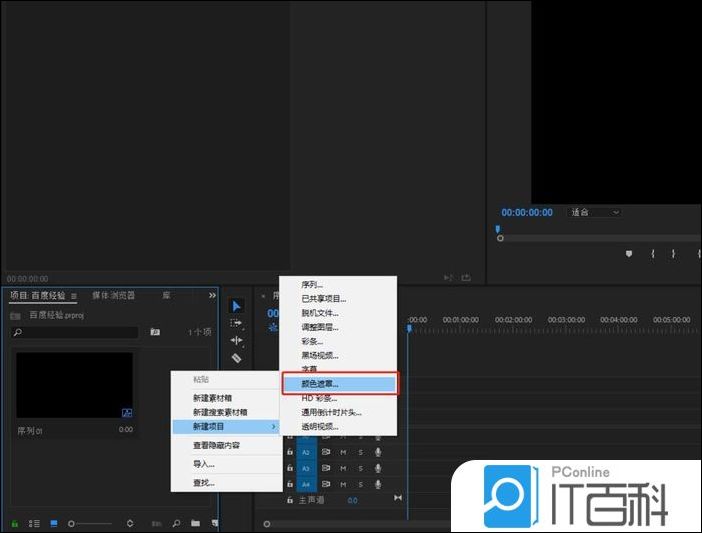Open the 适合 zoom level dropdown

(594, 212)
